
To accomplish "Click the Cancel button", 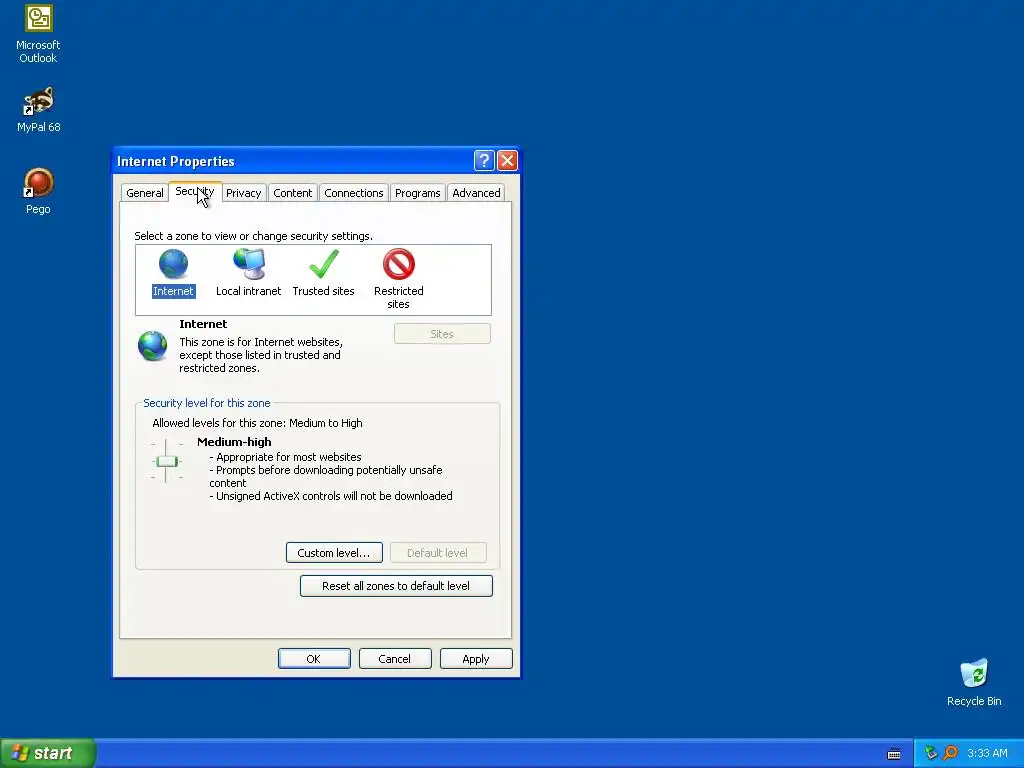I will pyautogui.click(x=394, y=658).
